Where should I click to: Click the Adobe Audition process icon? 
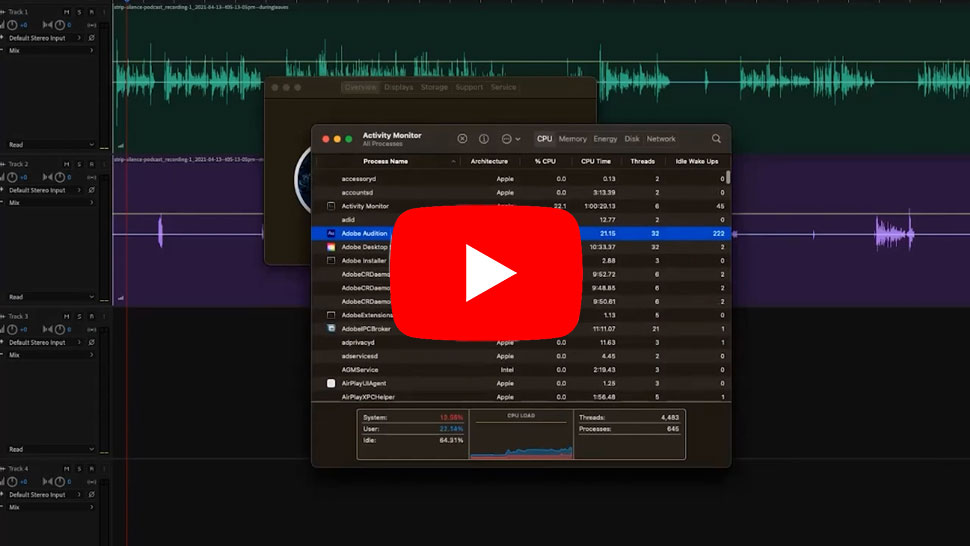pos(331,233)
